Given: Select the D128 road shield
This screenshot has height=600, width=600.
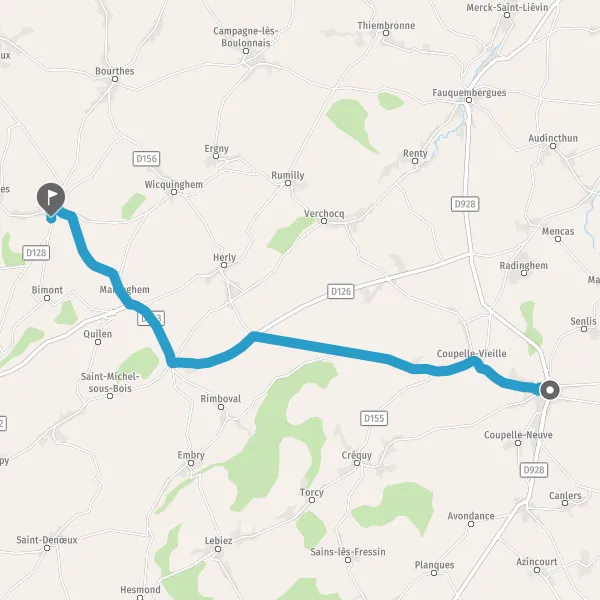Looking at the screenshot, I should coord(36,253).
